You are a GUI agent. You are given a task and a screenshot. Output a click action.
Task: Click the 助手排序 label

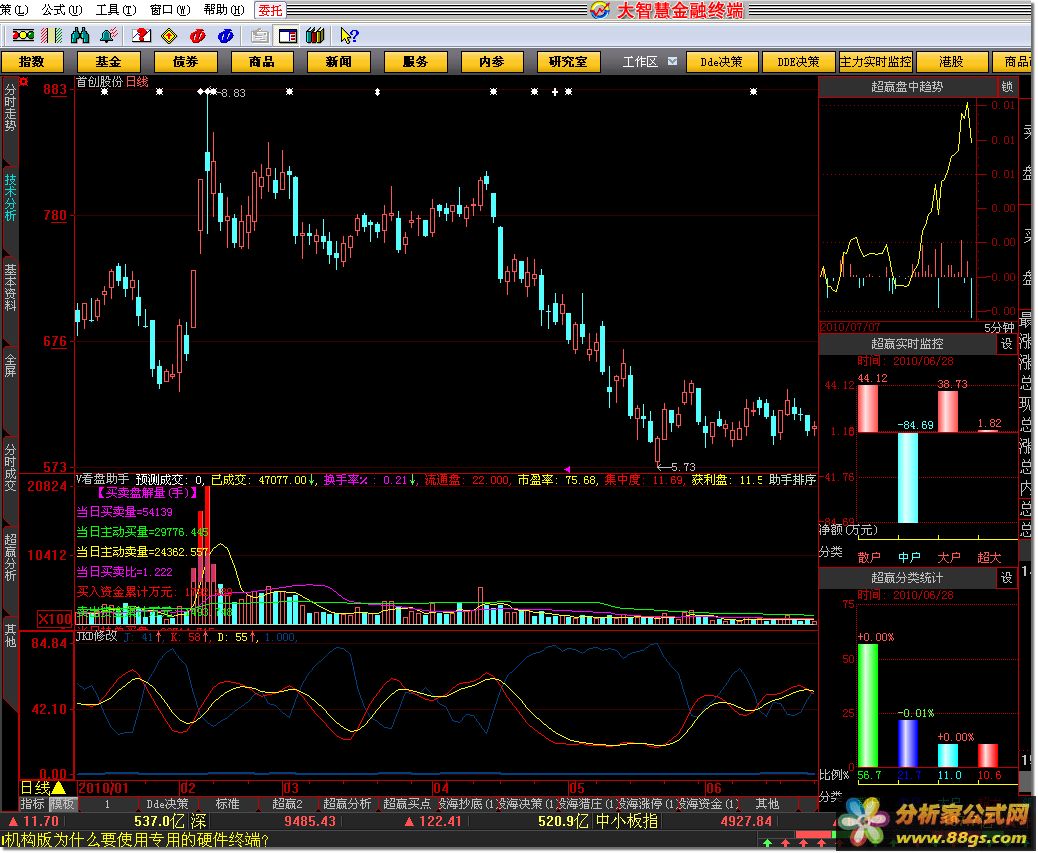point(792,480)
